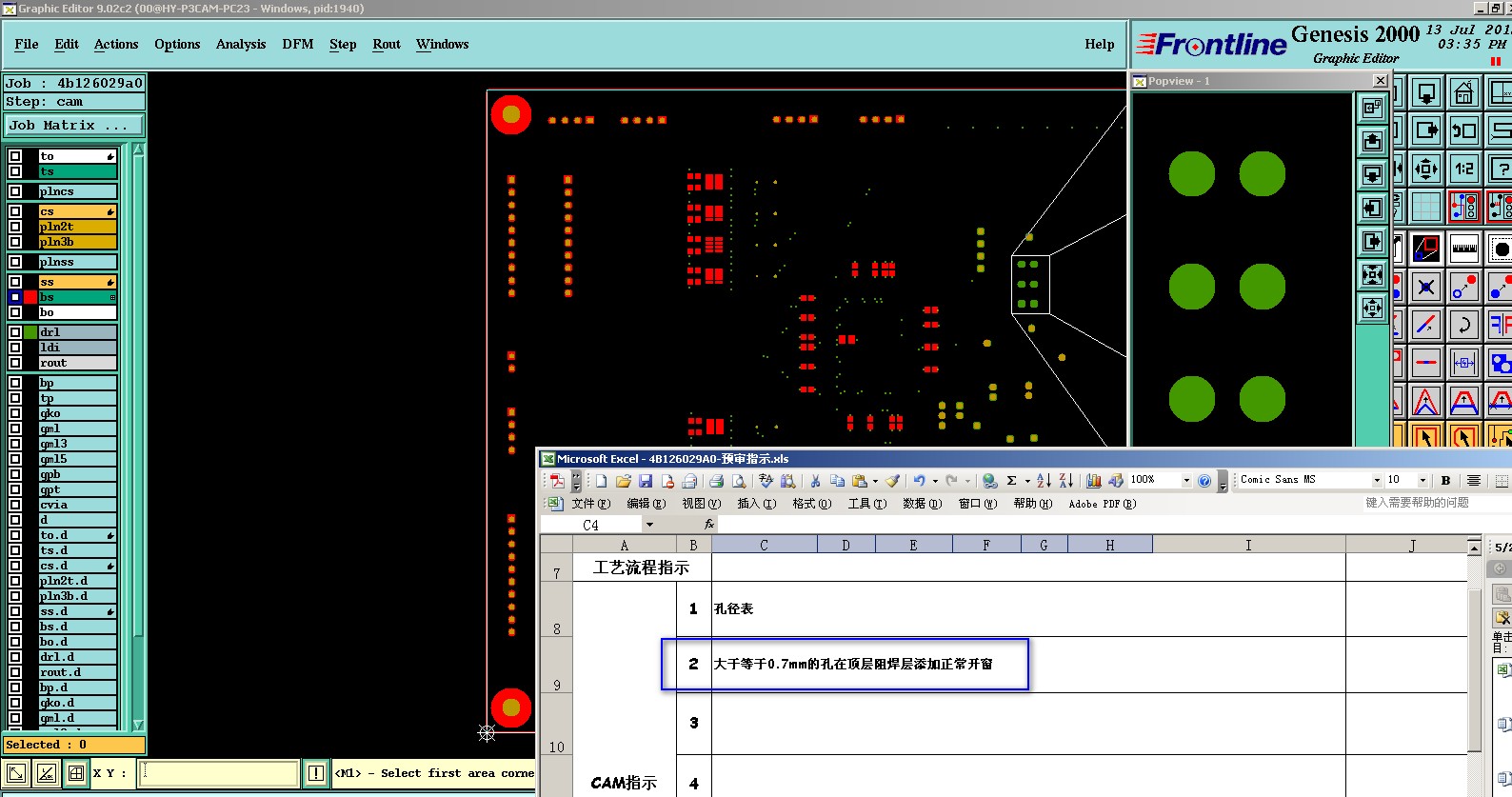Click the red-blue rectangles area zoom icon
This screenshot has width=1512, height=797.
tap(1426, 249)
